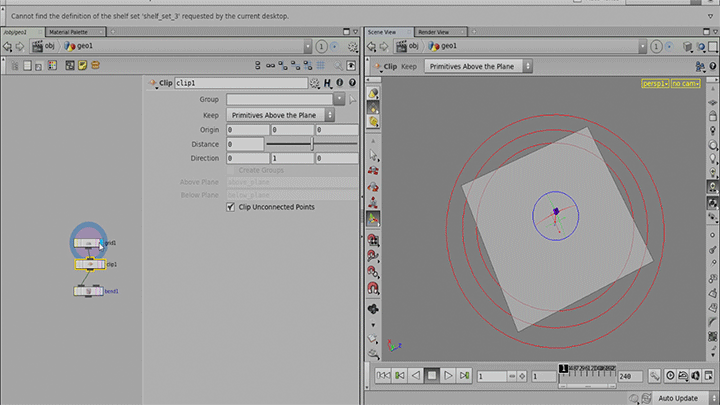Toggle real-time playback clock icon
This screenshot has width=720, height=405.
point(670,376)
